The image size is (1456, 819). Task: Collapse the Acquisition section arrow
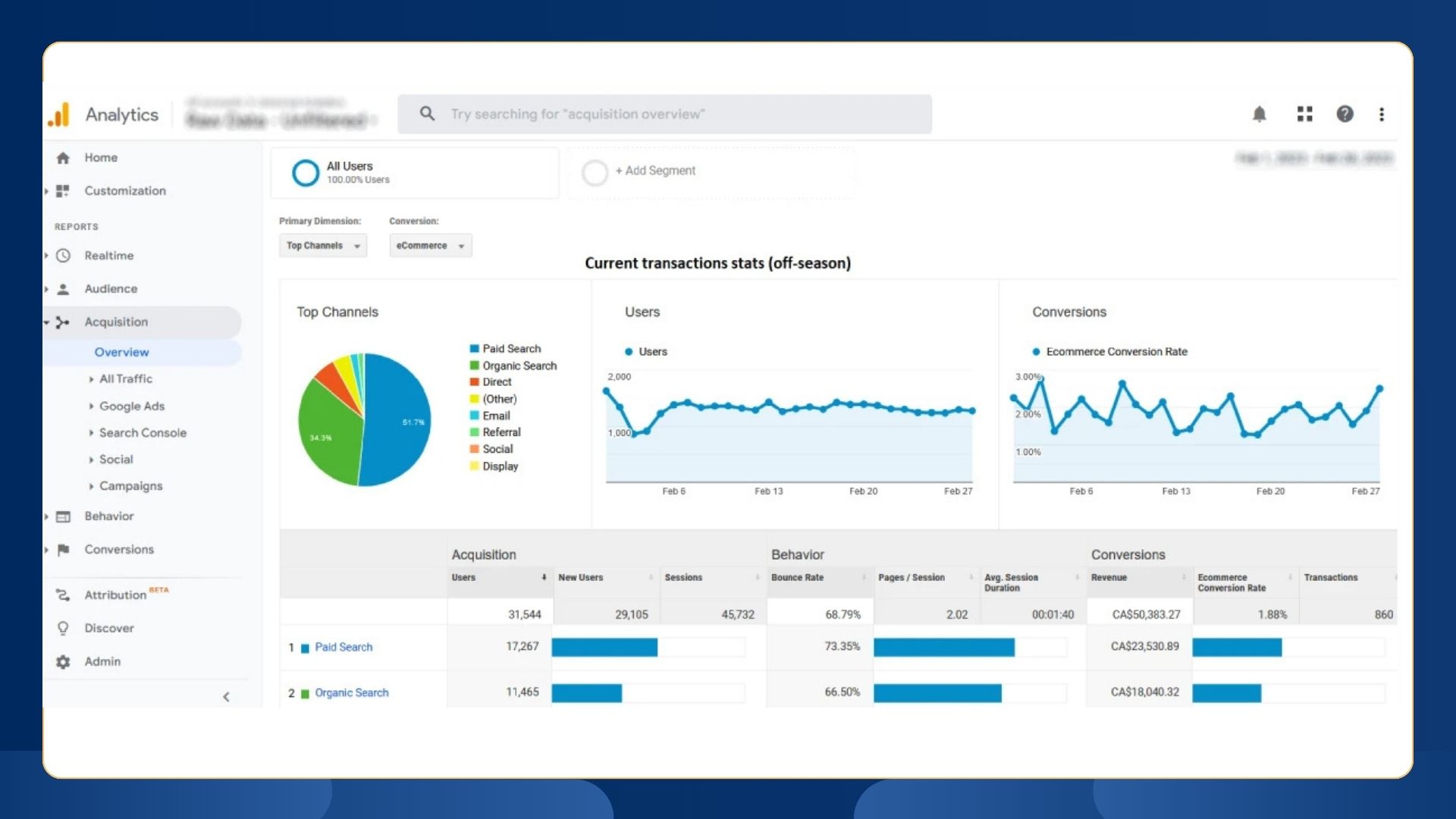(x=46, y=322)
